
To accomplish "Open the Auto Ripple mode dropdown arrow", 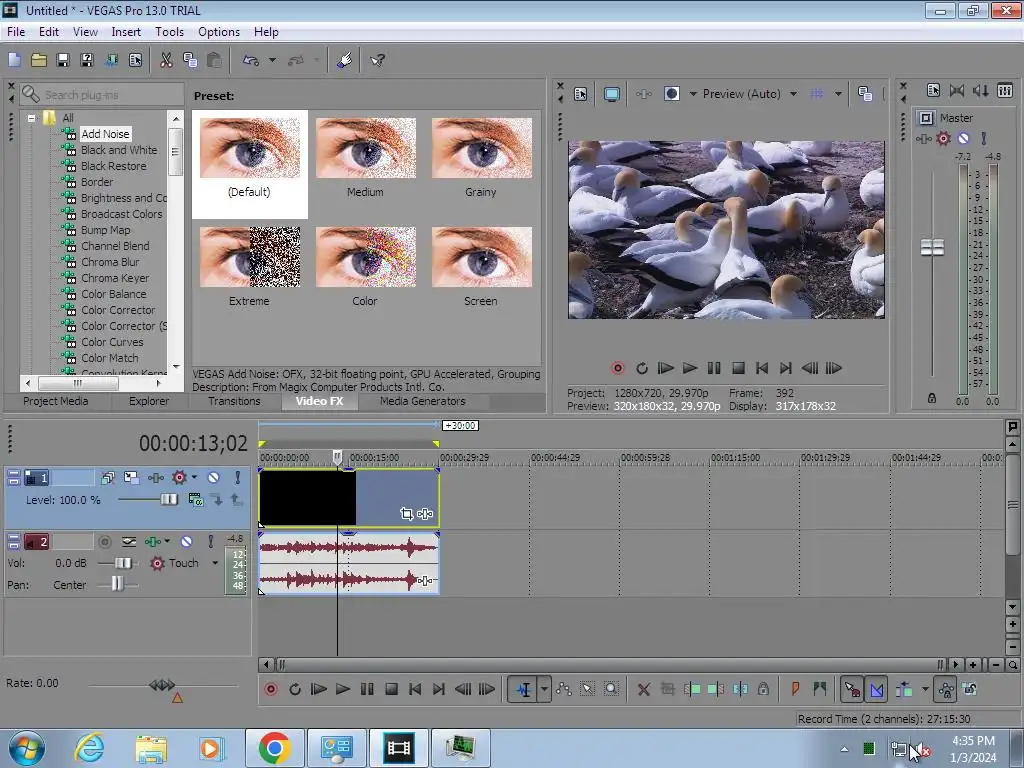I will 925,689.
